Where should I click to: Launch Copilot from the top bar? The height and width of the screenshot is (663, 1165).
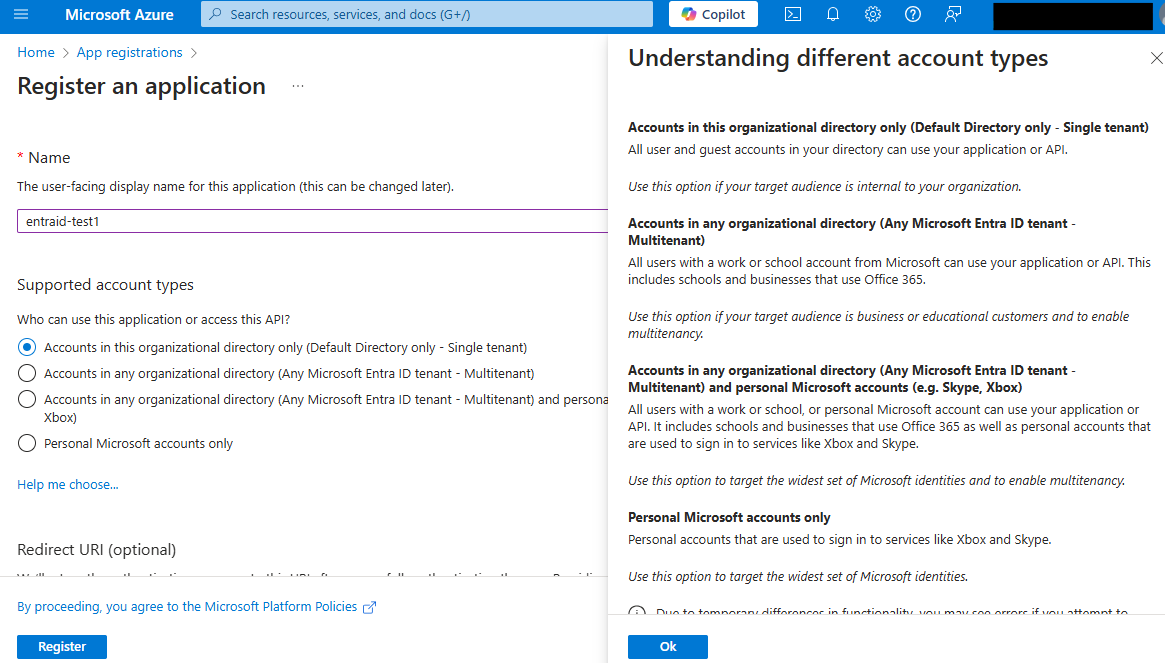(x=713, y=14)
